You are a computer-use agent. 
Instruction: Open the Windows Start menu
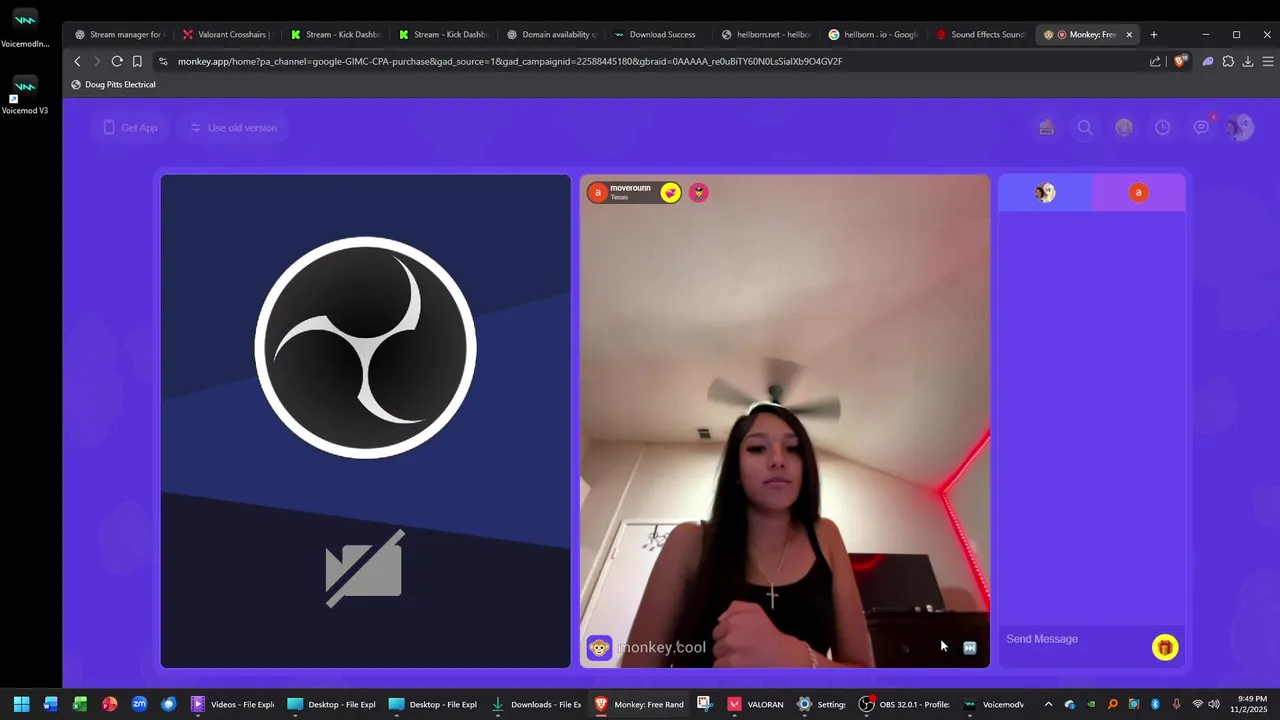point(21,704)
